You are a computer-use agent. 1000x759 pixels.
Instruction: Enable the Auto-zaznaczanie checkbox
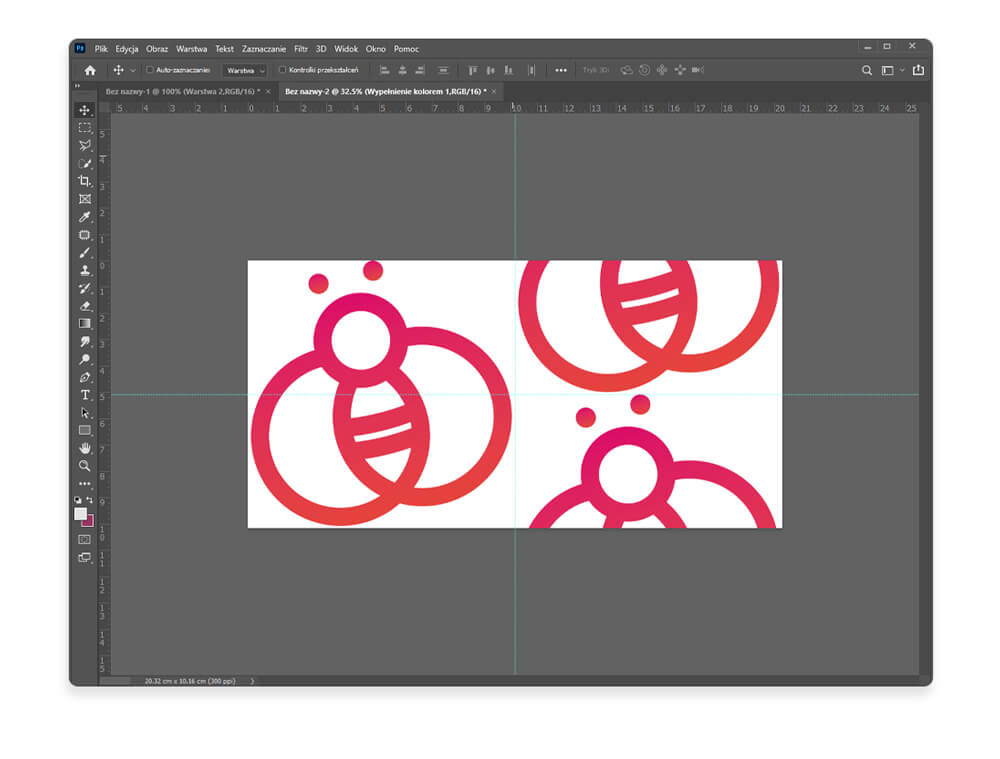point(150,70)
